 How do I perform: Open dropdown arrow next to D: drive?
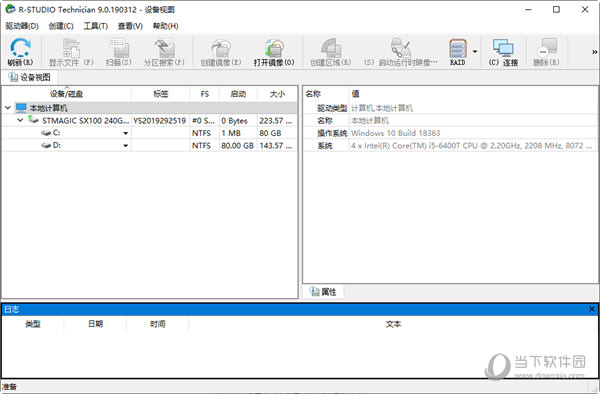126,146
